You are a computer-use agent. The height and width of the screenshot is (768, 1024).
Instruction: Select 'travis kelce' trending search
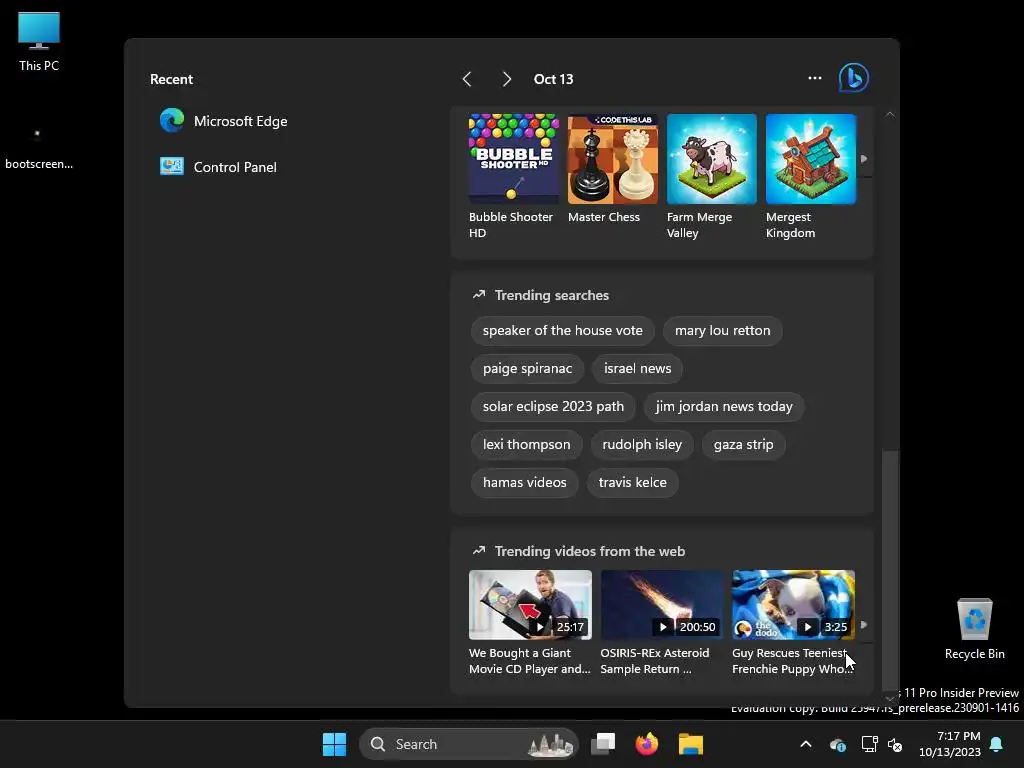632,482
